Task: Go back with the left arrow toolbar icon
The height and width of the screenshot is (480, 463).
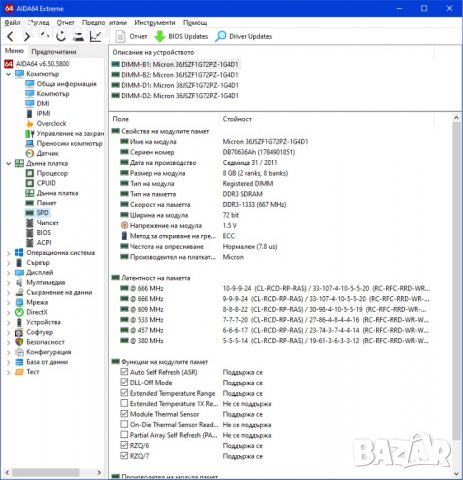Action: coord(10,36)
